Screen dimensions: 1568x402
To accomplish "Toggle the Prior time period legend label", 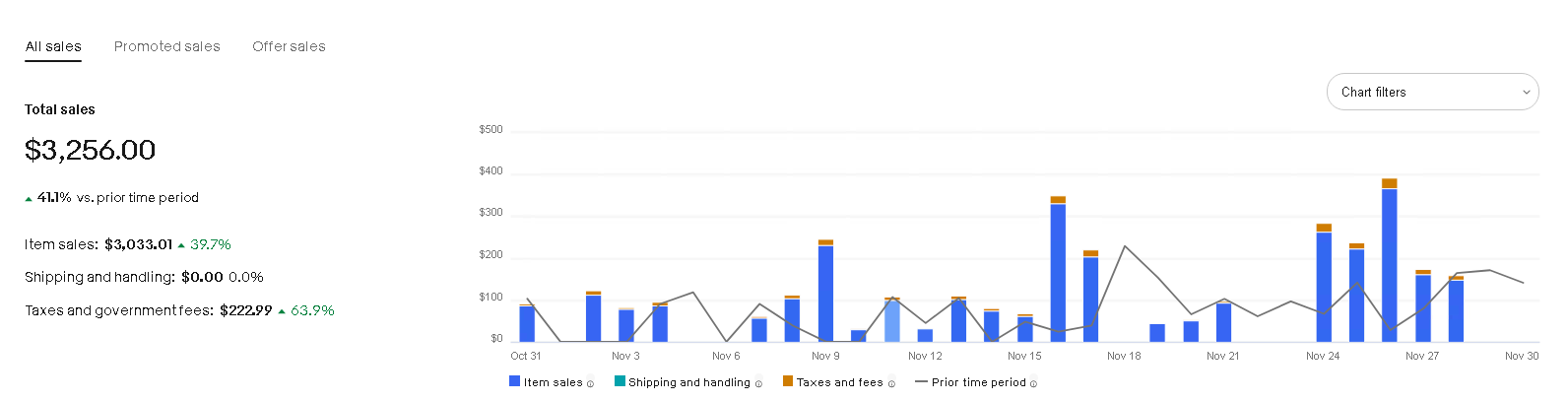I will pyautogui.click(x=978, y=382).
